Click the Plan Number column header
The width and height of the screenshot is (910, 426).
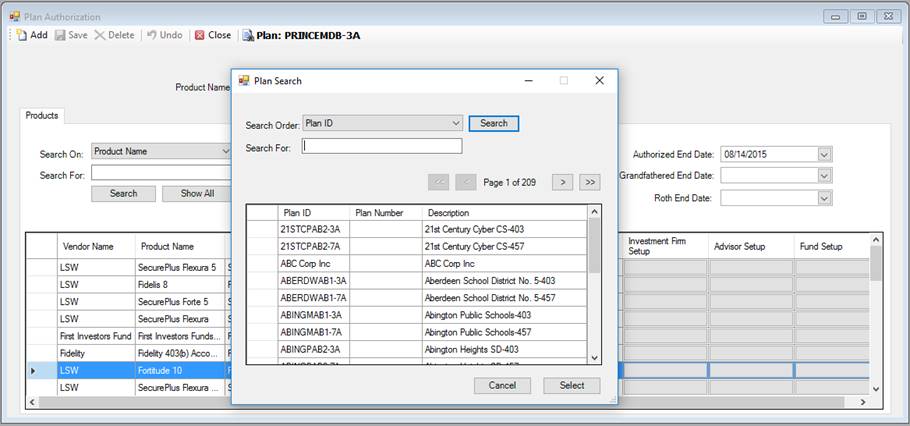(386, 212)
